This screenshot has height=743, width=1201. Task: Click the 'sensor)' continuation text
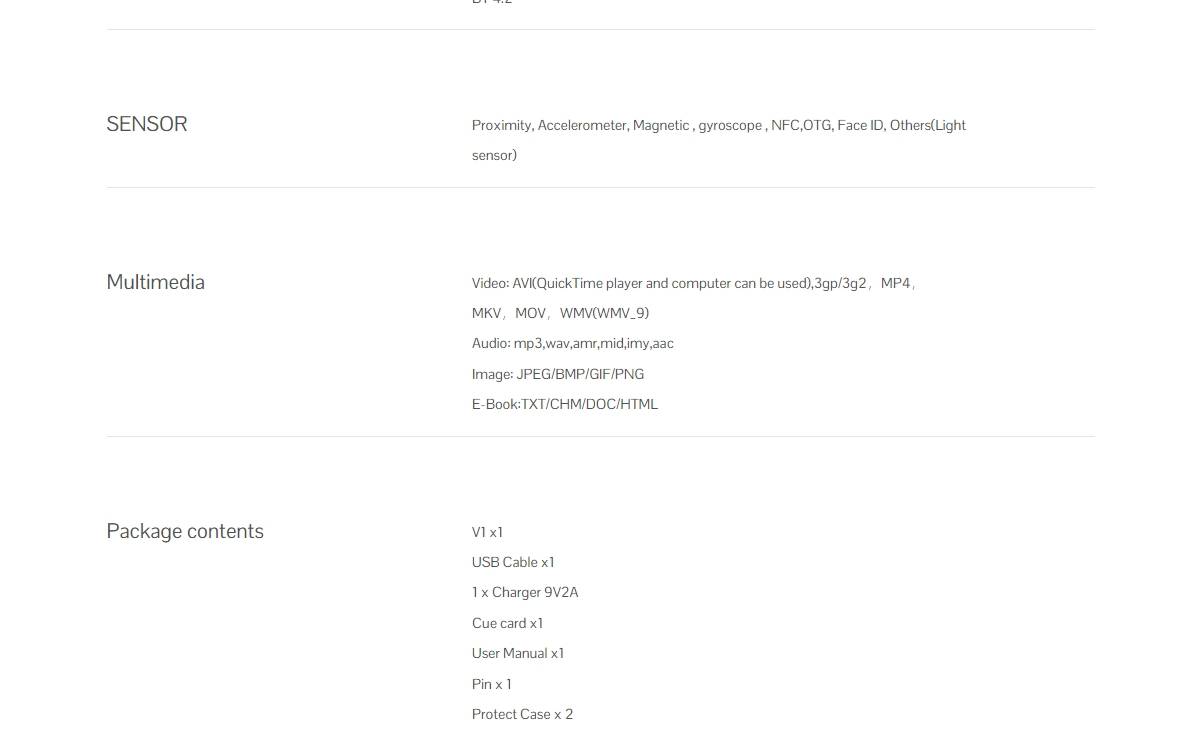[x=494, y=155]
